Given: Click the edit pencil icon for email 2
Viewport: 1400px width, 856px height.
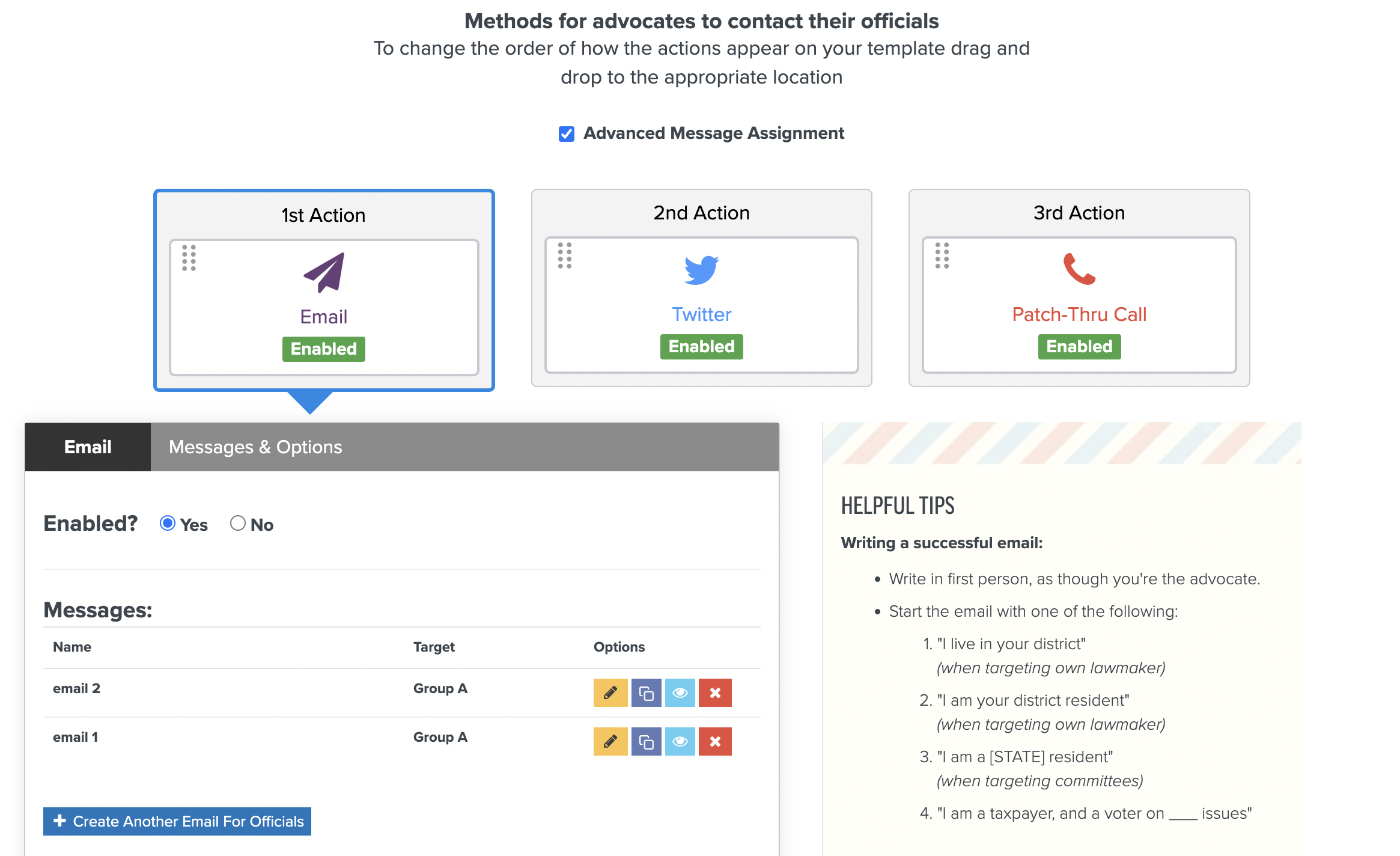Looking at the screenshot, I should click(x=610, y=692).
